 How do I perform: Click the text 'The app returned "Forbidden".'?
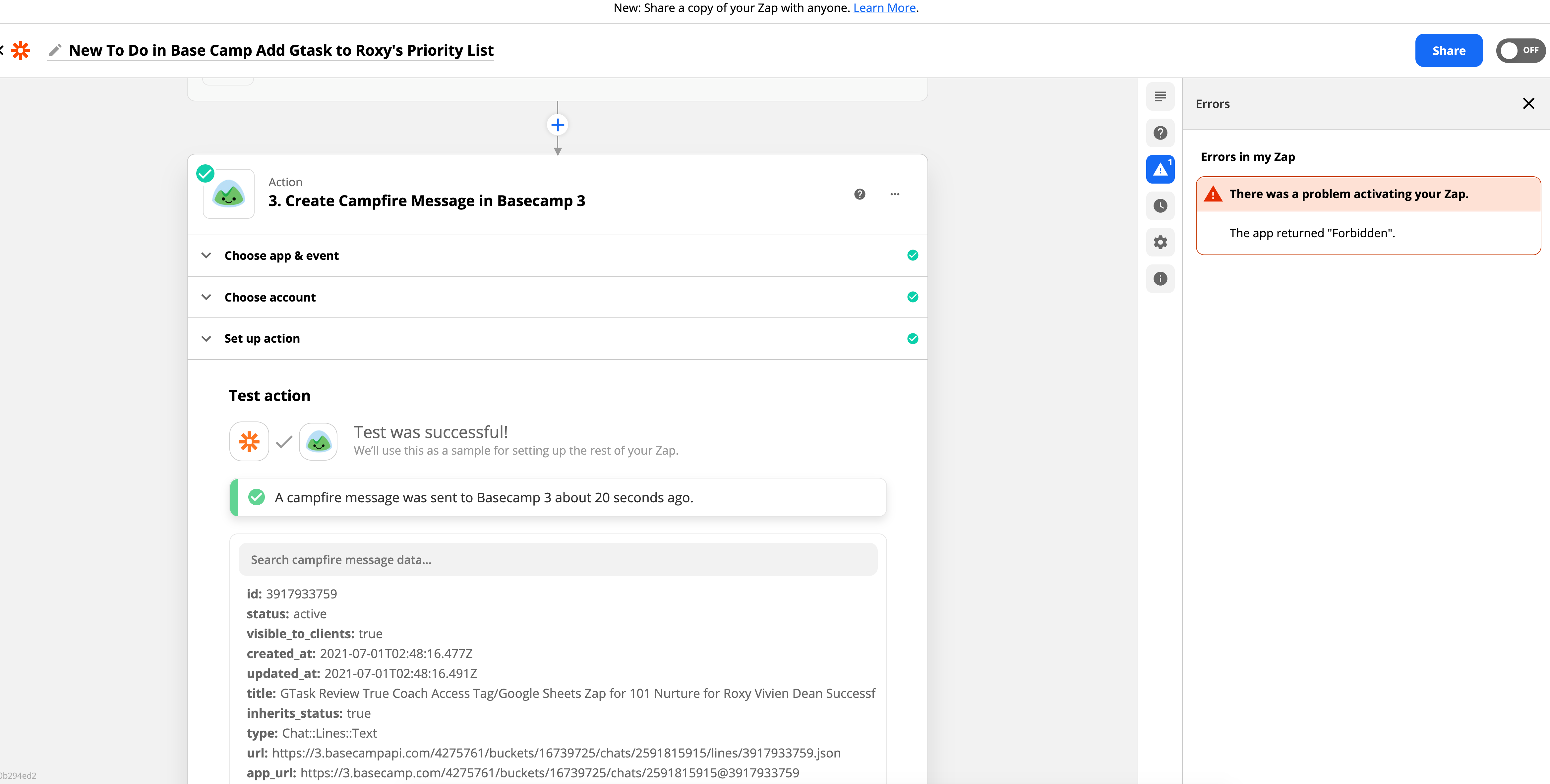pos(1312,233)
